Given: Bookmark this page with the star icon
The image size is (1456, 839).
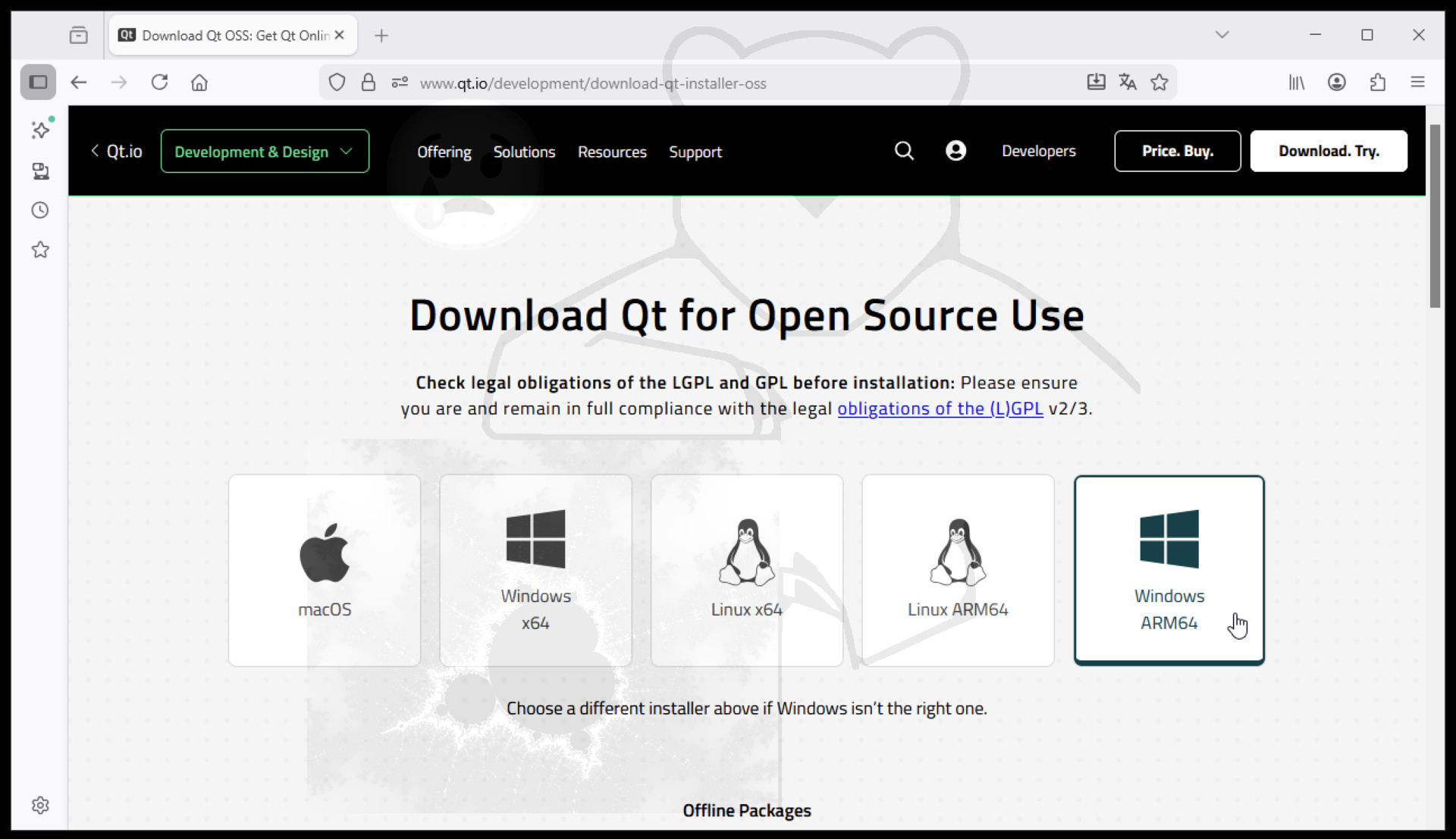Looking at the screenshot, I should 1159,83.
